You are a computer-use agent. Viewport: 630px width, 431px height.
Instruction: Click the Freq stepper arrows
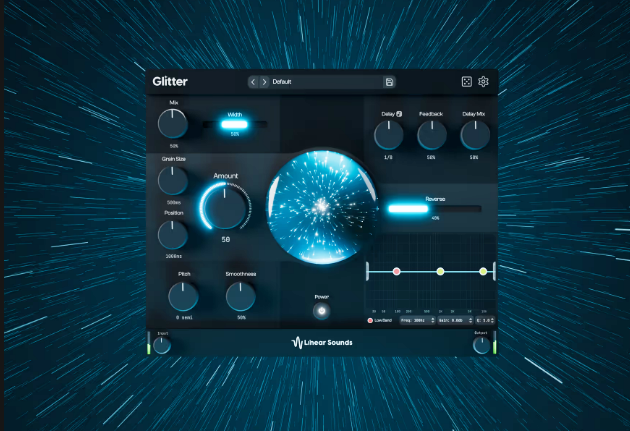pos(433,321)
